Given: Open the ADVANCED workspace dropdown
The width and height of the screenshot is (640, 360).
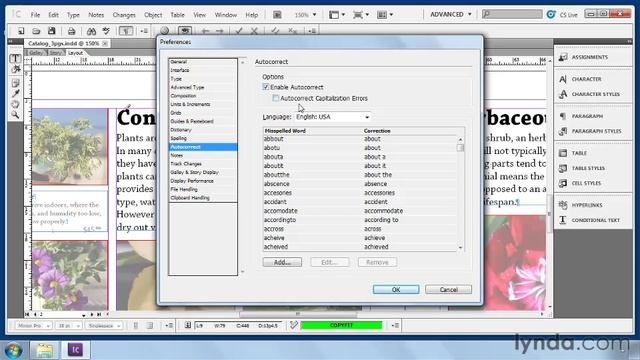Looking at the screenshot, I should [x=451, y=14].
